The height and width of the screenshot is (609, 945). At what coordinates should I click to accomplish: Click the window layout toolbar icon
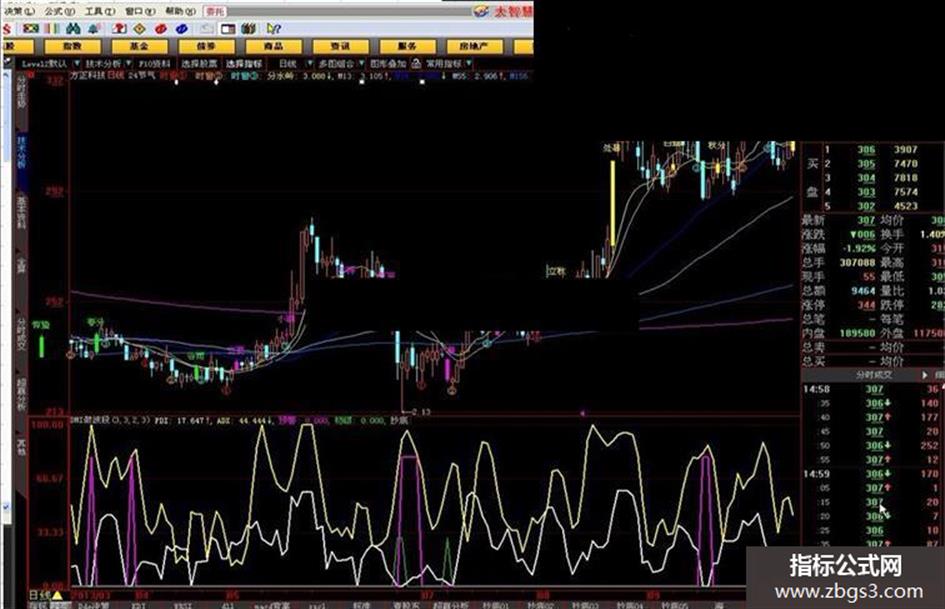click(x=228, y=28)
